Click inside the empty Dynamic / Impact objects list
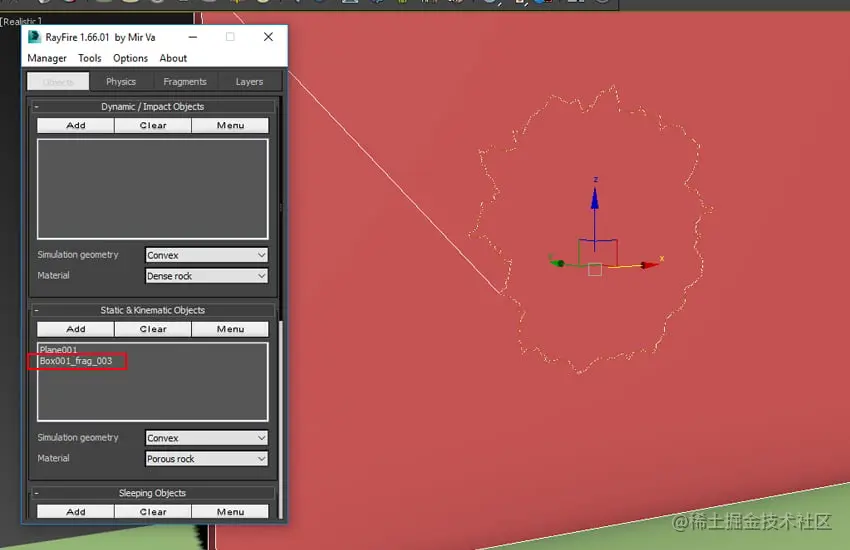This screenshot has width=850, height=550. 152,189
